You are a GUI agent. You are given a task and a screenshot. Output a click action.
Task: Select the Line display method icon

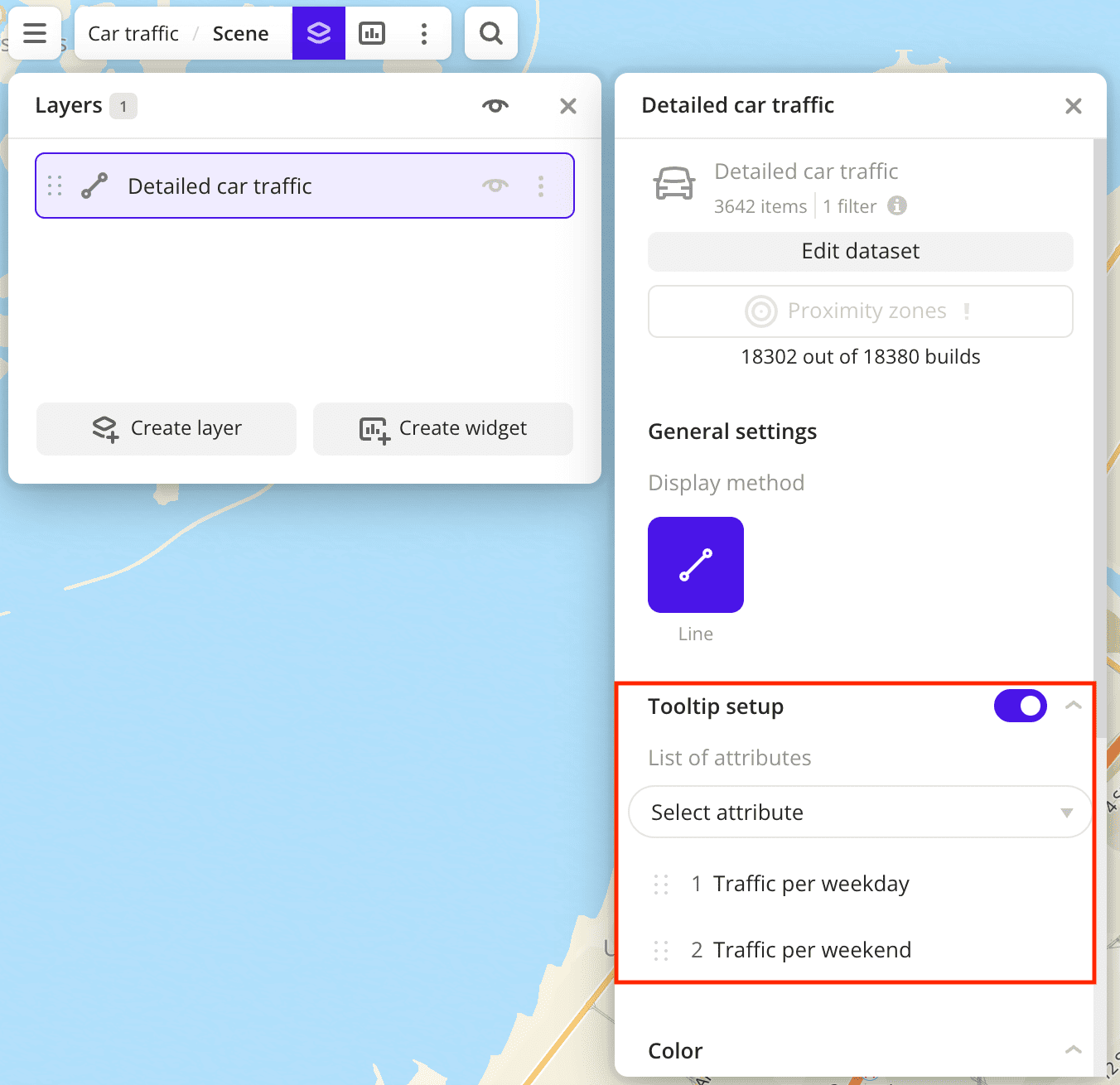coord(695,564)
